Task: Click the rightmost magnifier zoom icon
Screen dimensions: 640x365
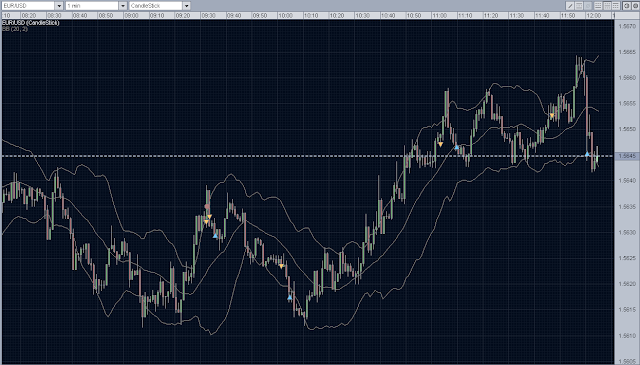Action: tap(636, 6)
